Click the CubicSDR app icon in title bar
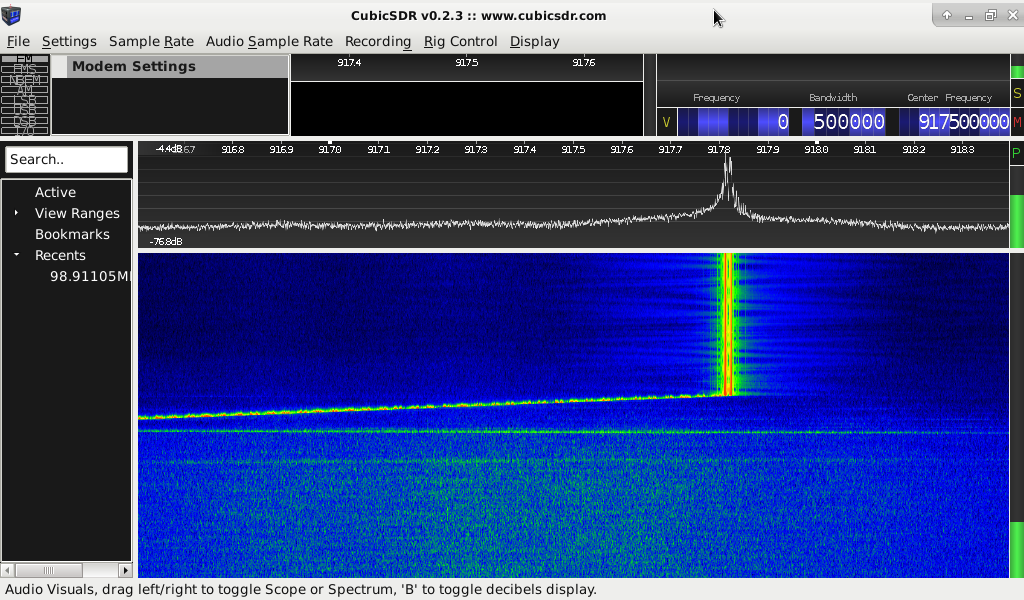 (11, 15)
